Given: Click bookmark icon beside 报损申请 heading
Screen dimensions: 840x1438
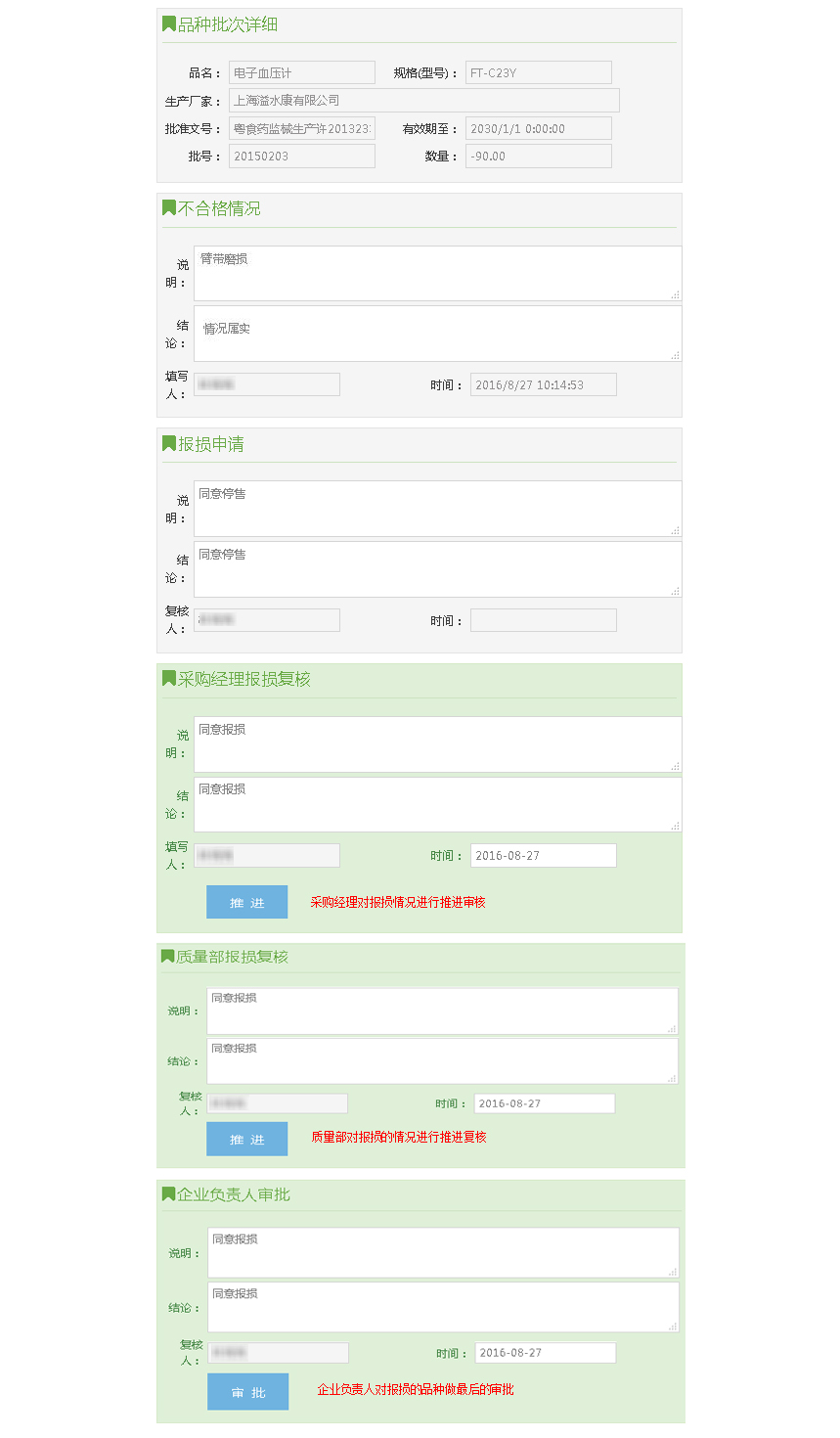Looking at the screenshot, I should point(168,444).
